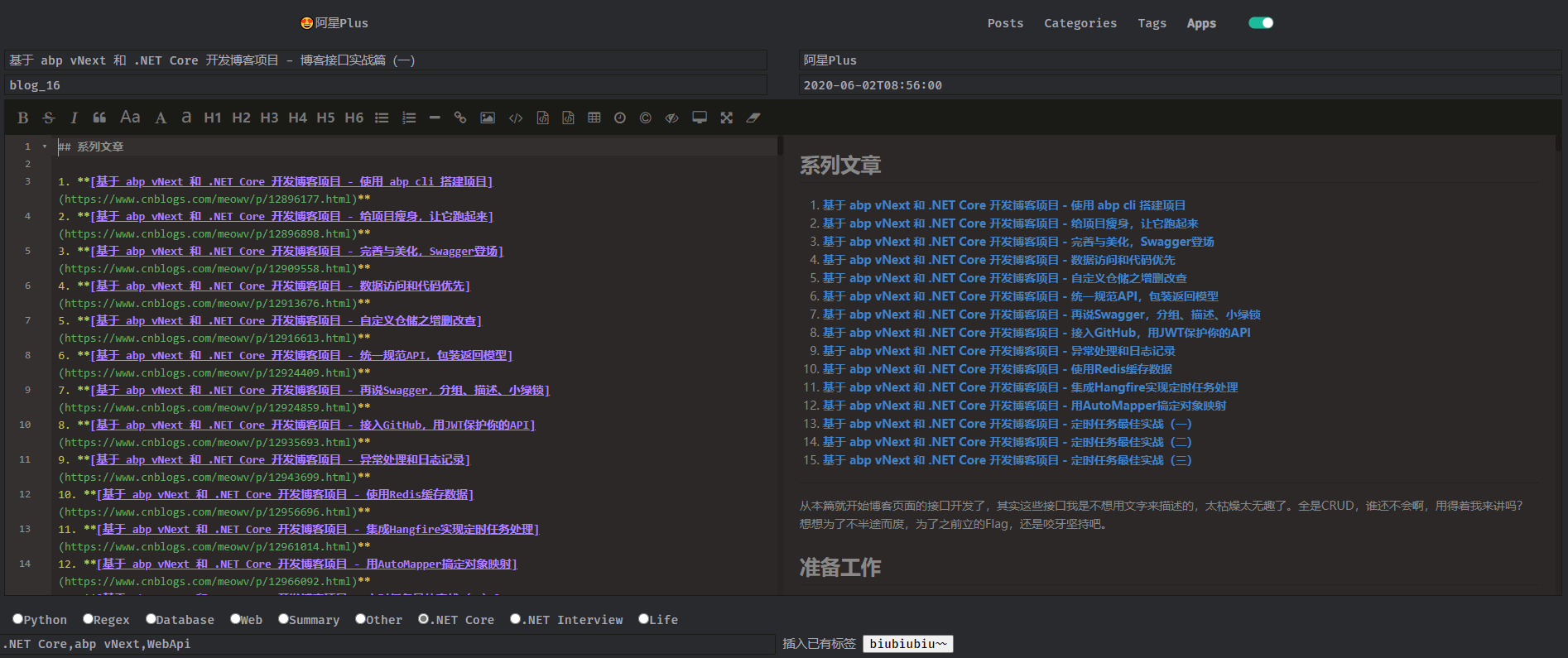Viewport: 1568px width, 658px height.
Task: Insert a block quote
Action: pyautogui.click(x=99, y=118)
